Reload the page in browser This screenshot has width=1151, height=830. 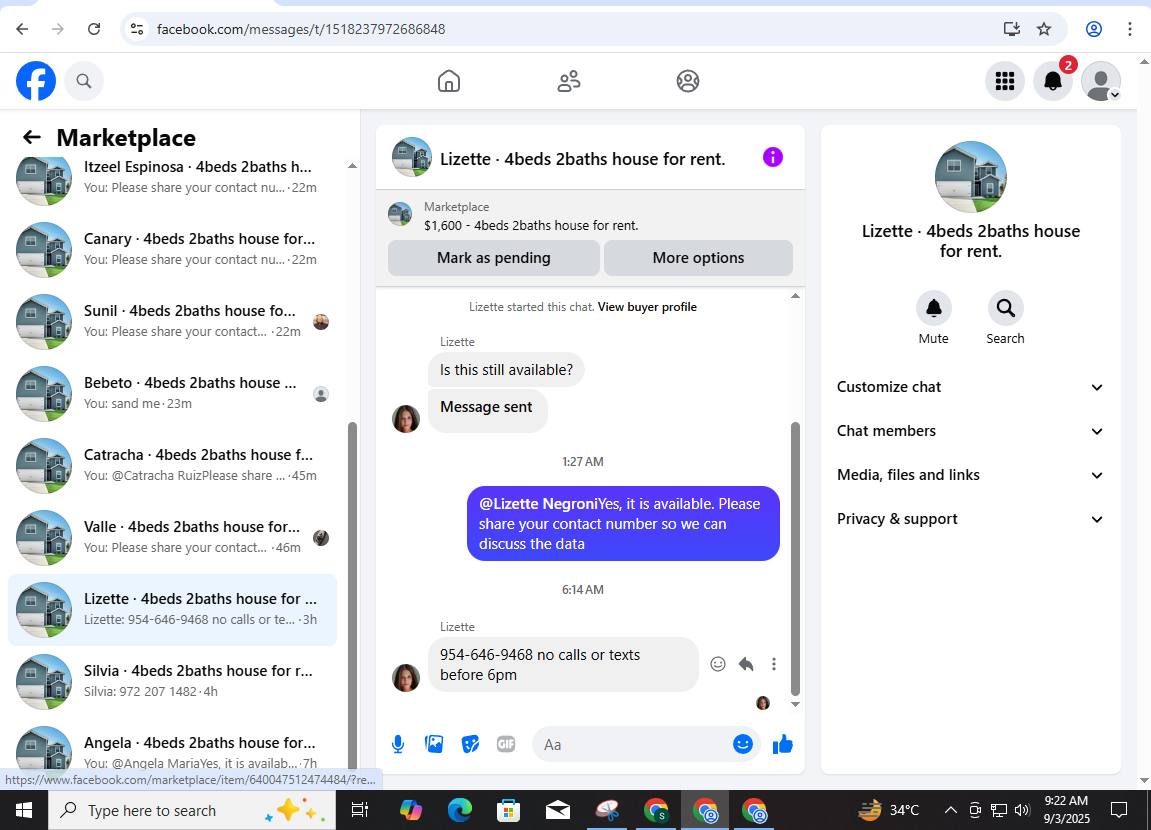point(94,29)
